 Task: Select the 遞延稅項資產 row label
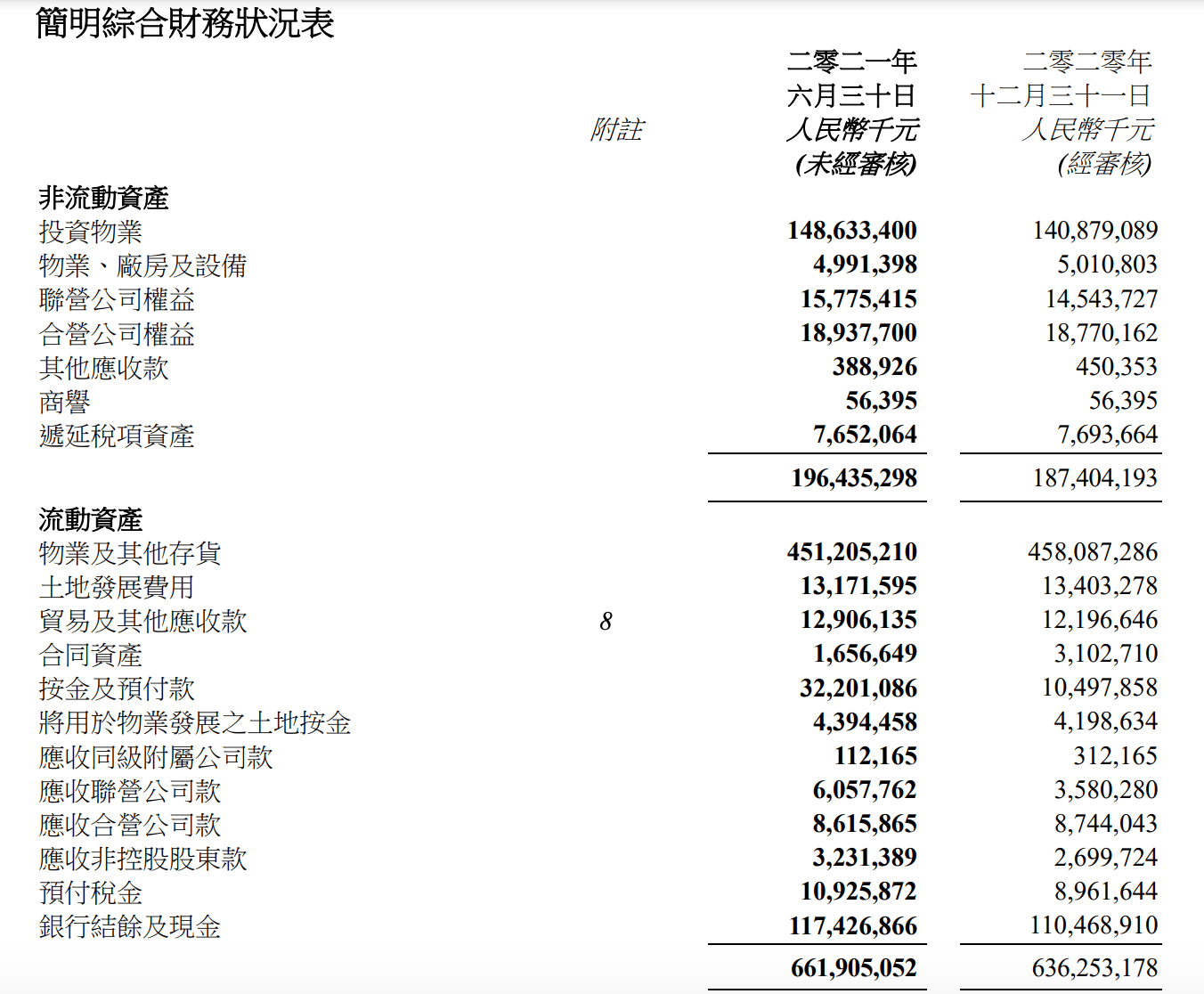click(117, 436)
